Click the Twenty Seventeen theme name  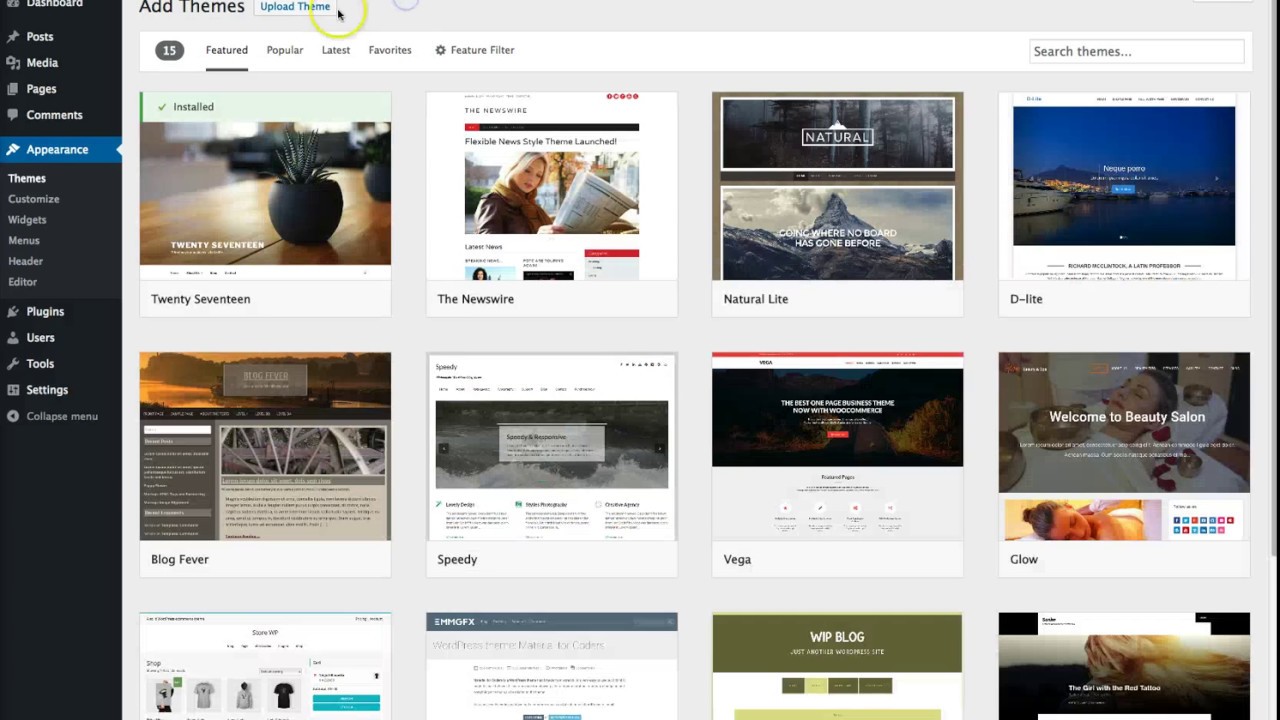(201, 299)
